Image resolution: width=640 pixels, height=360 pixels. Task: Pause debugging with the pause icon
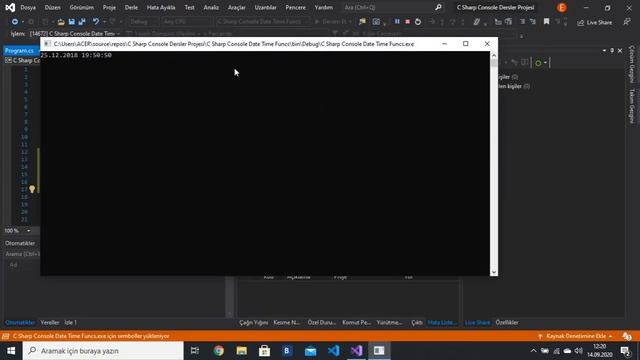pos(397,22)
